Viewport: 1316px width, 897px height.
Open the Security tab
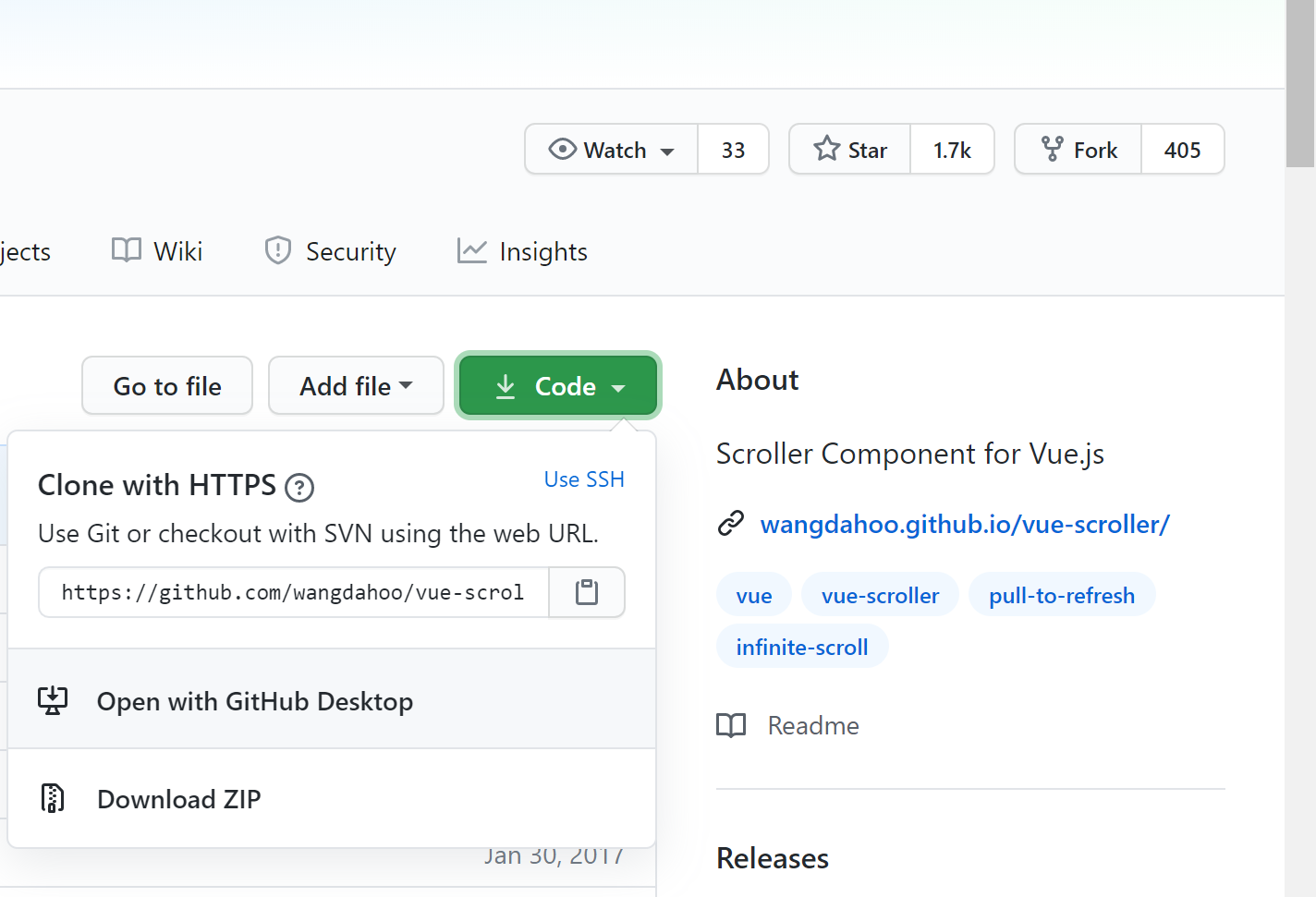click(x=330, y=251)
